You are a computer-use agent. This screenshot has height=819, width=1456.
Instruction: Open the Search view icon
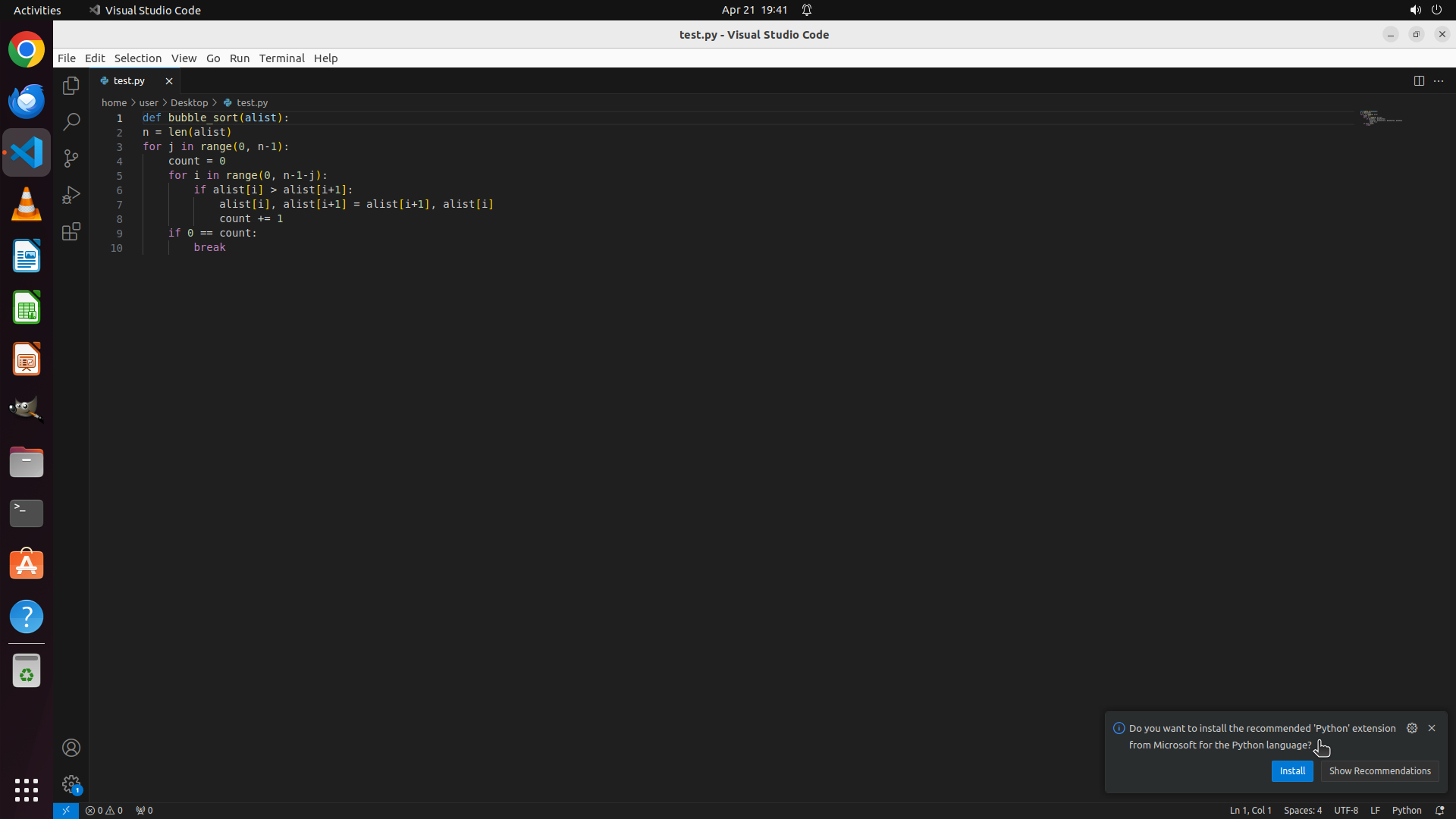tap(71, 122)
